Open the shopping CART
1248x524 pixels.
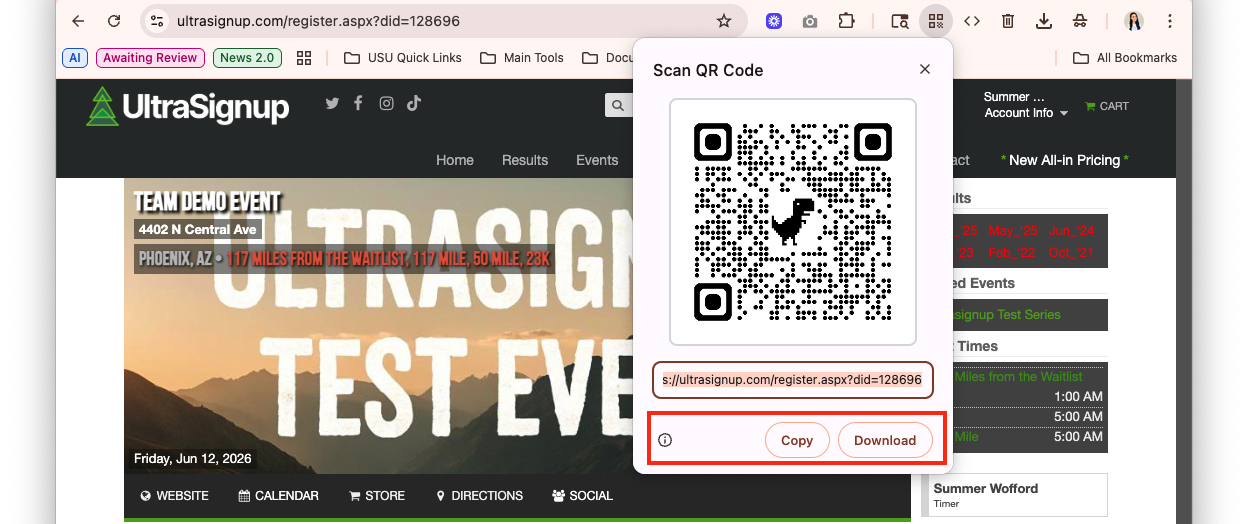[1107, 106]
